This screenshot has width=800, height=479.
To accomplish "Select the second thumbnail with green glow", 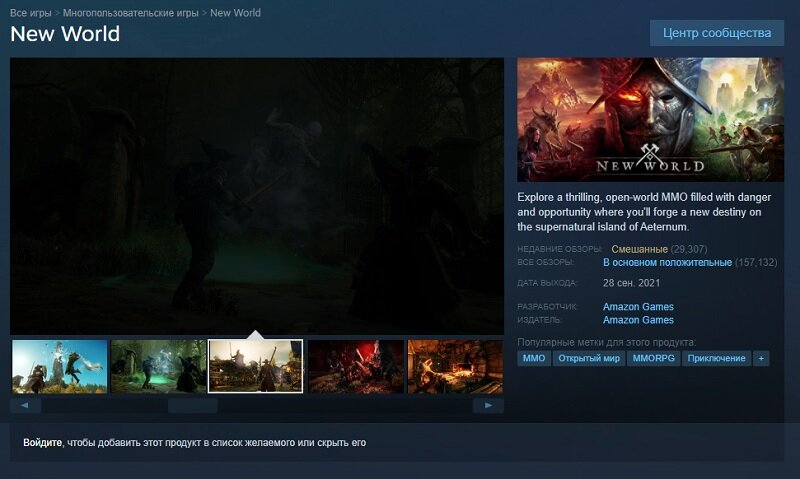I will 158,366.
